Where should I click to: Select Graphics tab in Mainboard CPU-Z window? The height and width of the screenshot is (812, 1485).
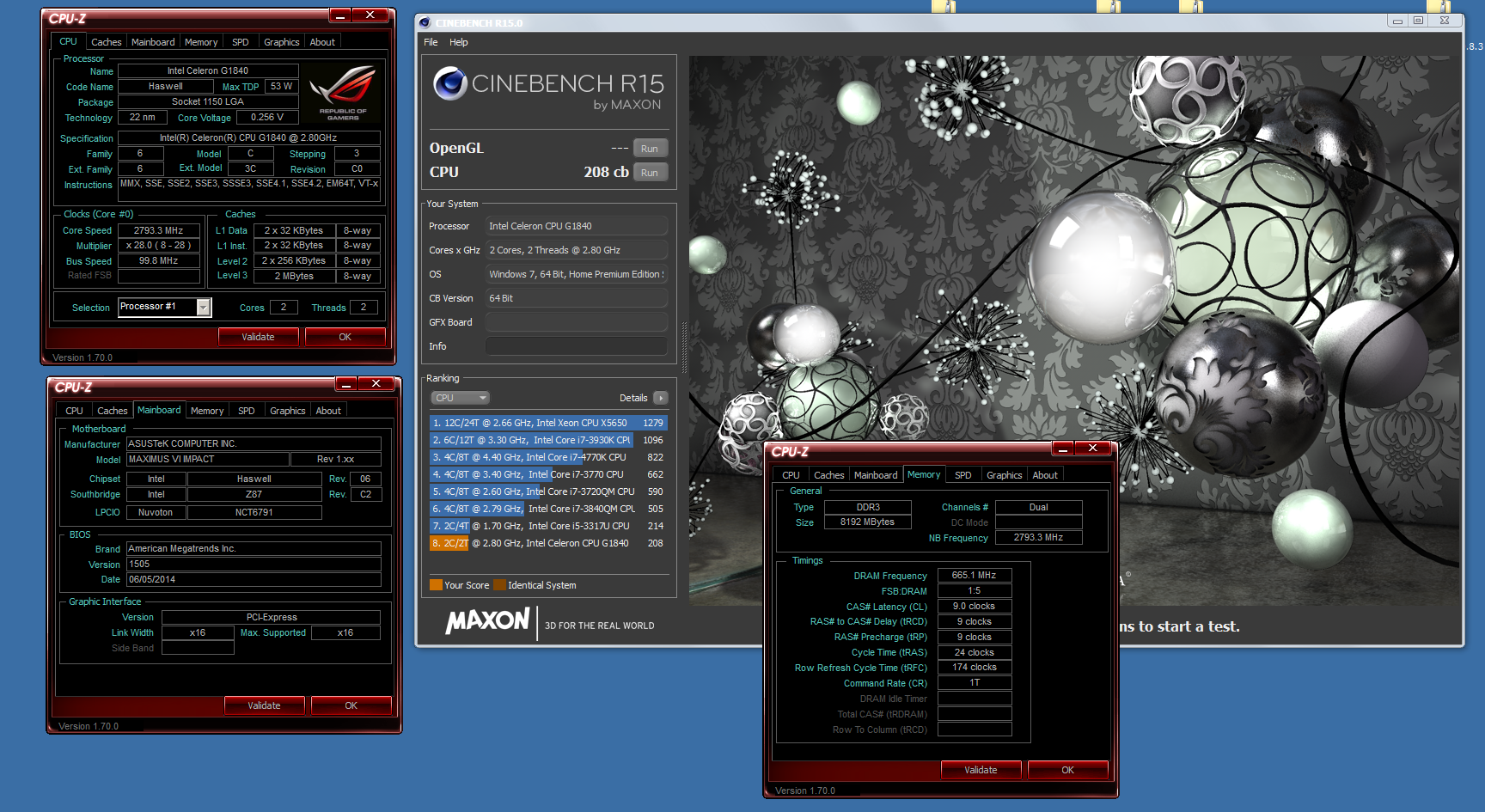pyautogui.click(x=288, y=411)
